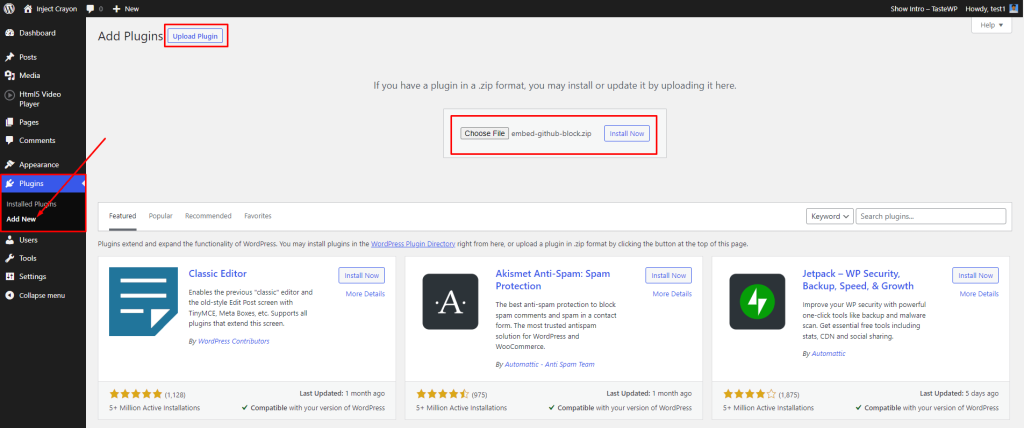The image size is (1024, 428).
Task: Open the Users icon in sidebar
Action: [x=10, y=240]
